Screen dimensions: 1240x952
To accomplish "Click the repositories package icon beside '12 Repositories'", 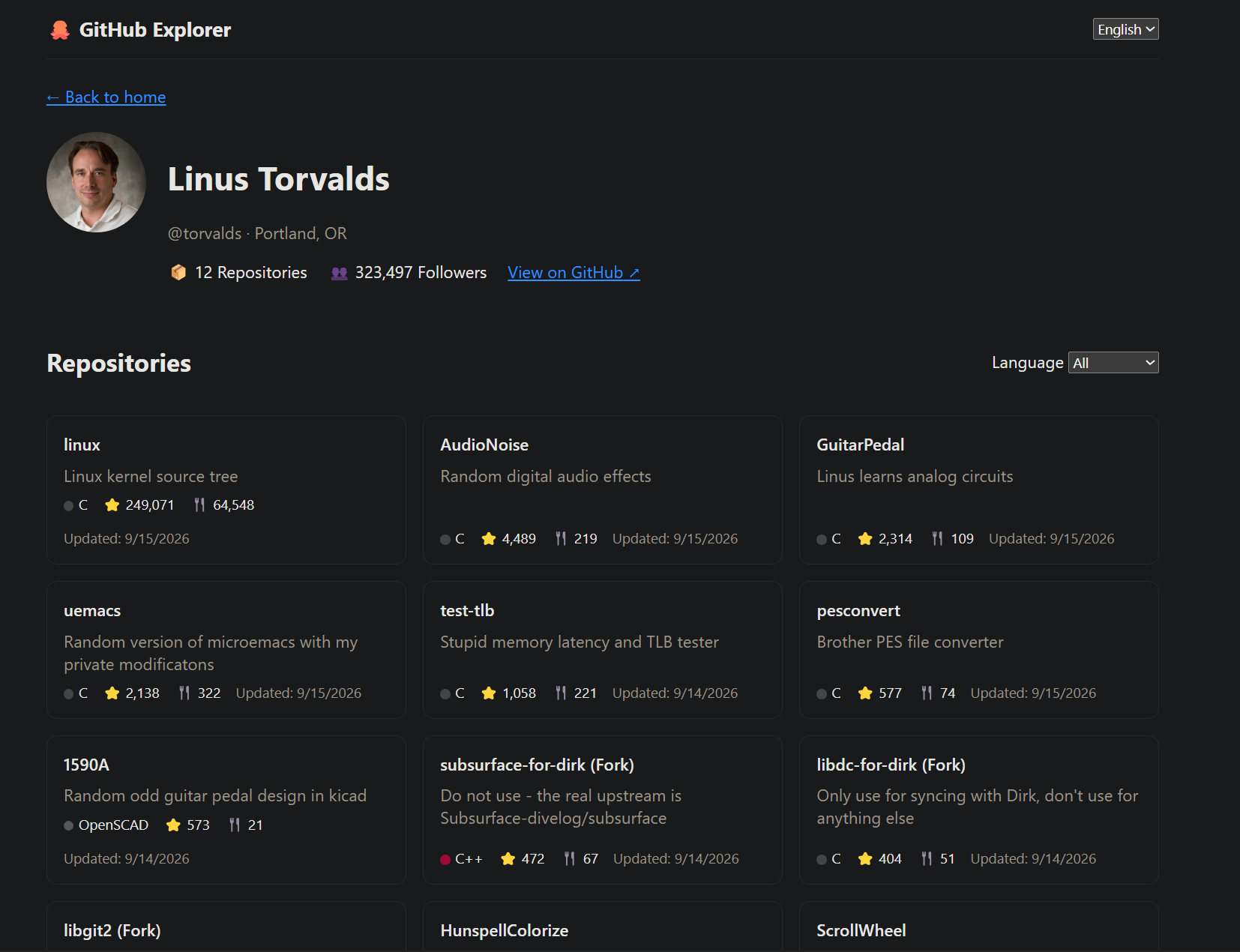I will point(178,273).
